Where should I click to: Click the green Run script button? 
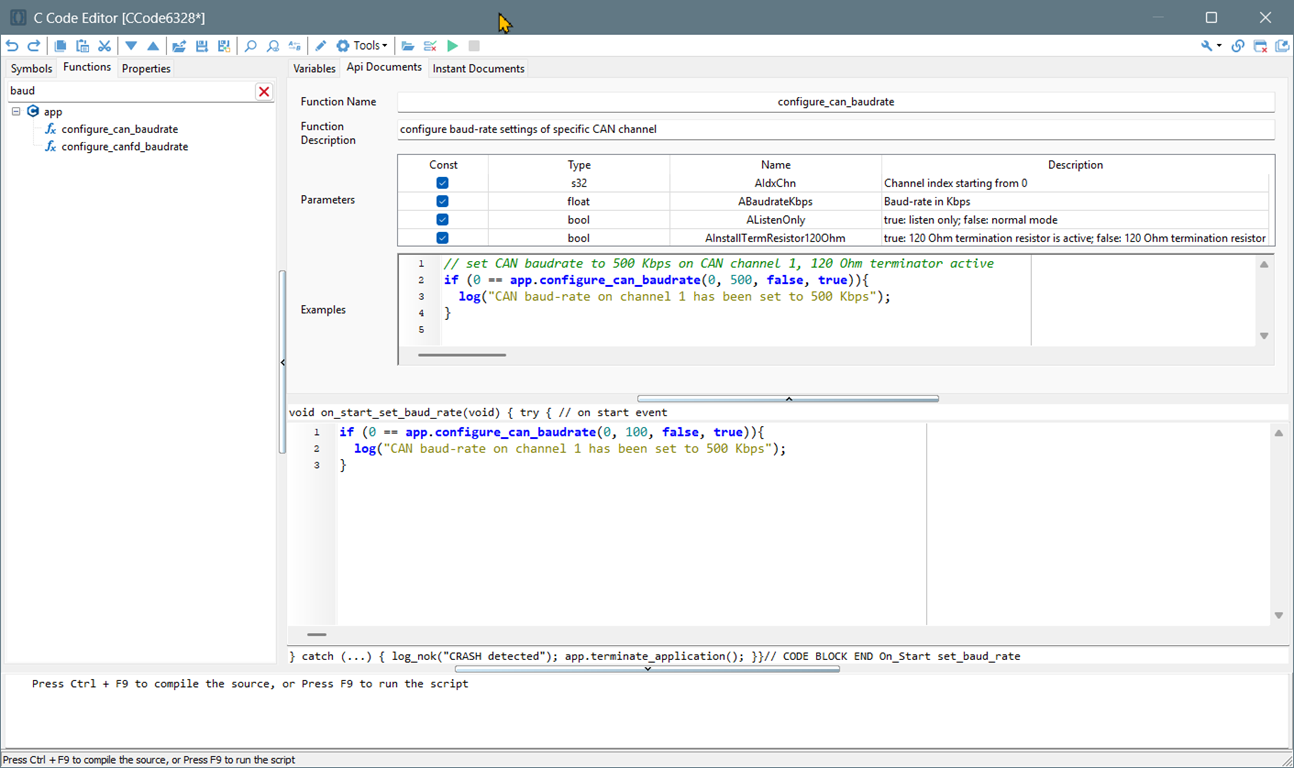tap(452, 46)
